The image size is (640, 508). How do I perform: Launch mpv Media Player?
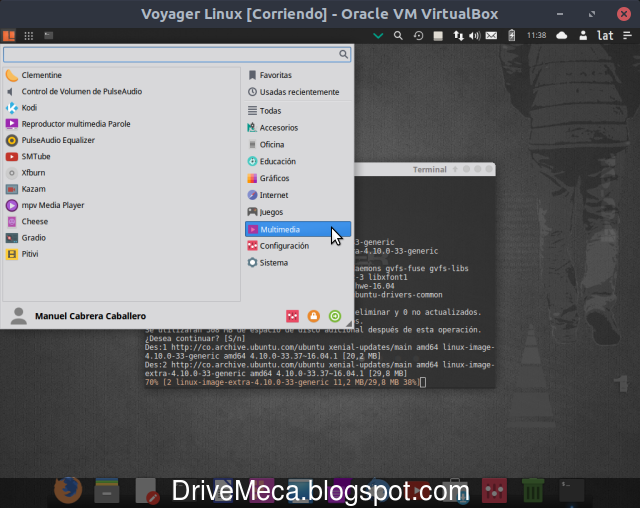pyautogui.click(x=122, y=205)
